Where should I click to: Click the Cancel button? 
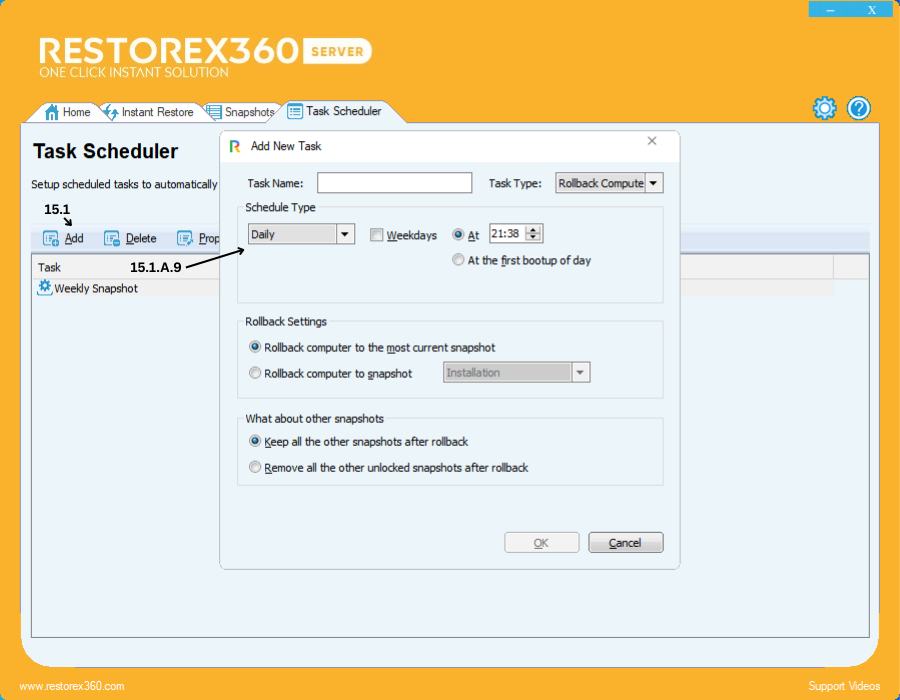pos(626,543)
